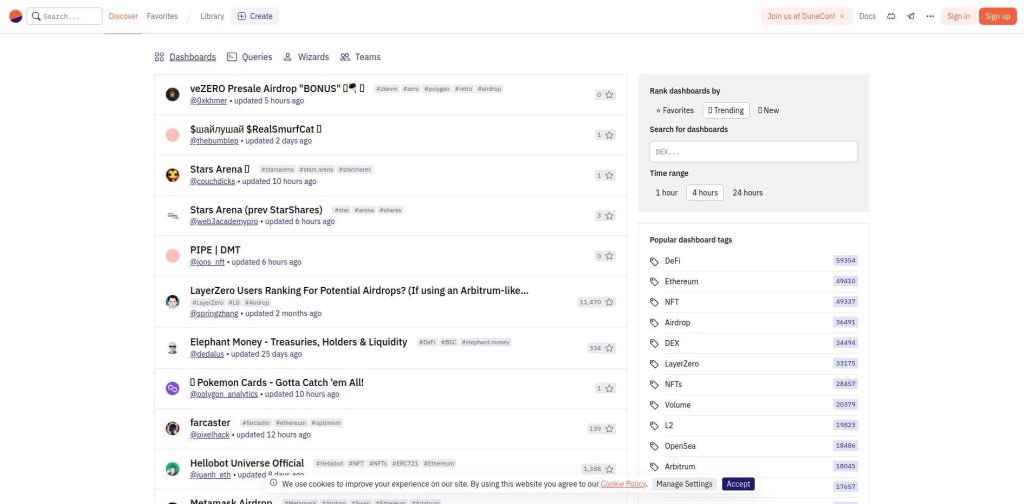
Task: Star the Stars Arena (prev StarShares) dashboard
Action: 609,215
